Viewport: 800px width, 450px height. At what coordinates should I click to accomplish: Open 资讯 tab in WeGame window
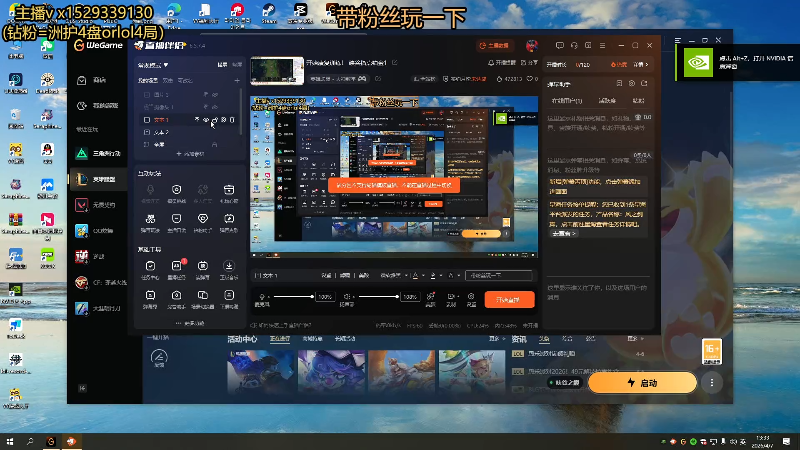click(519, 339)
